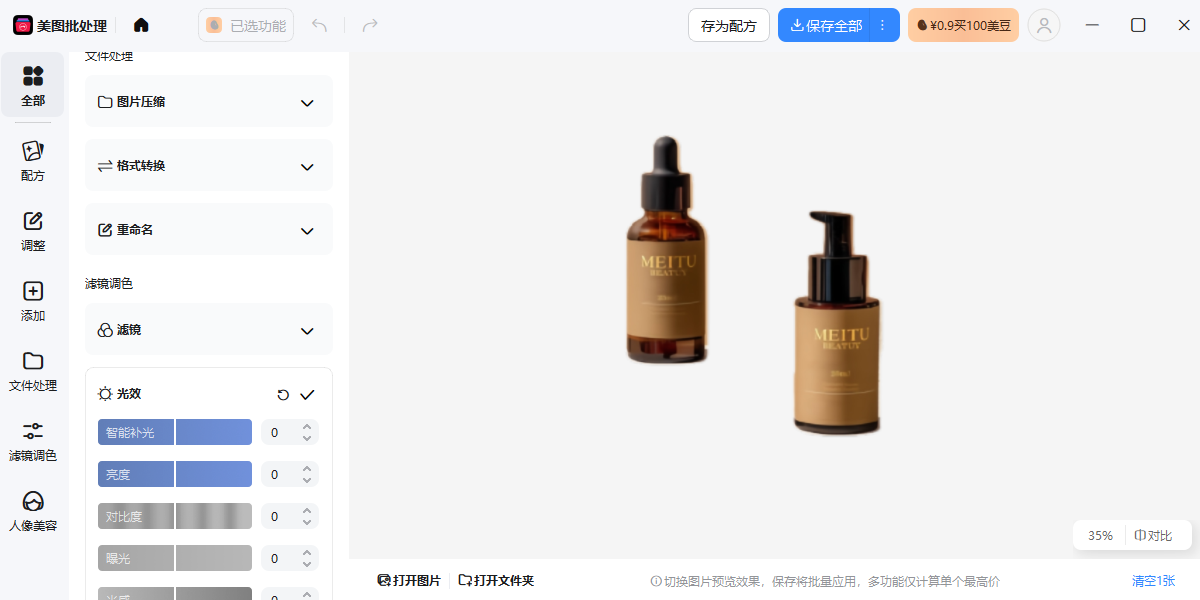Viewport: 1200px width, 600px height.
Task: Open the 添加 add section in sidebar
Action: pos(33,301)
